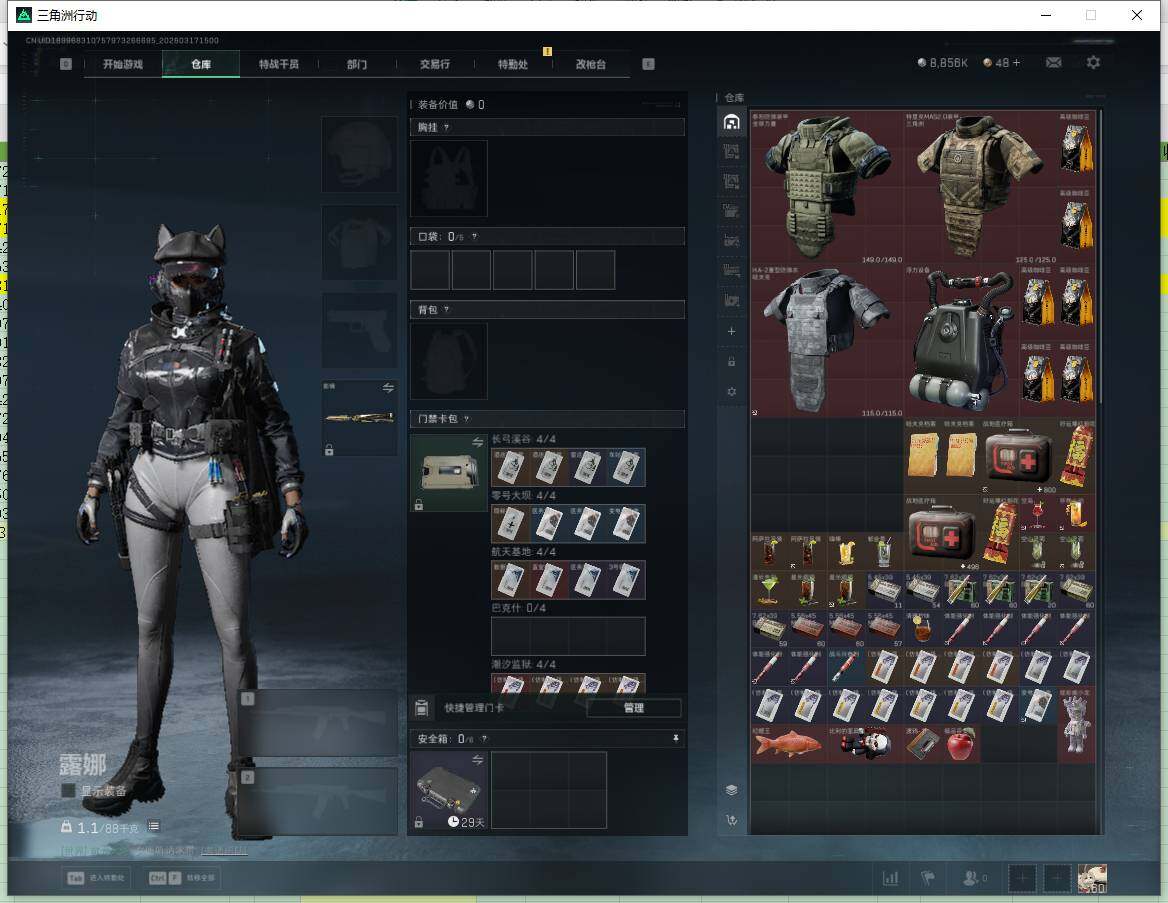Image resolution: width=1168 pixels, height=903 pixels.
Task: Select the HA-2 armor 115.0/115.0
Action: click(x=828, y=341)
